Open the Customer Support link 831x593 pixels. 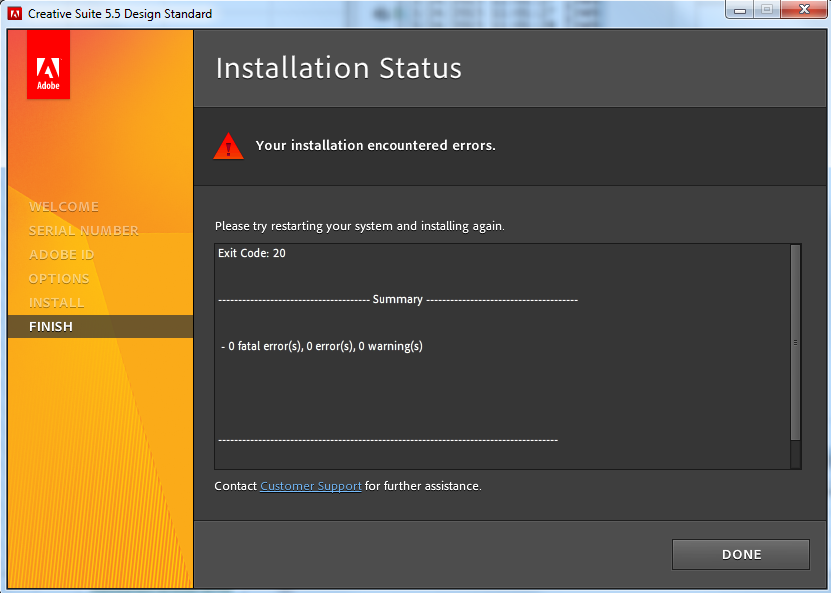310,486
